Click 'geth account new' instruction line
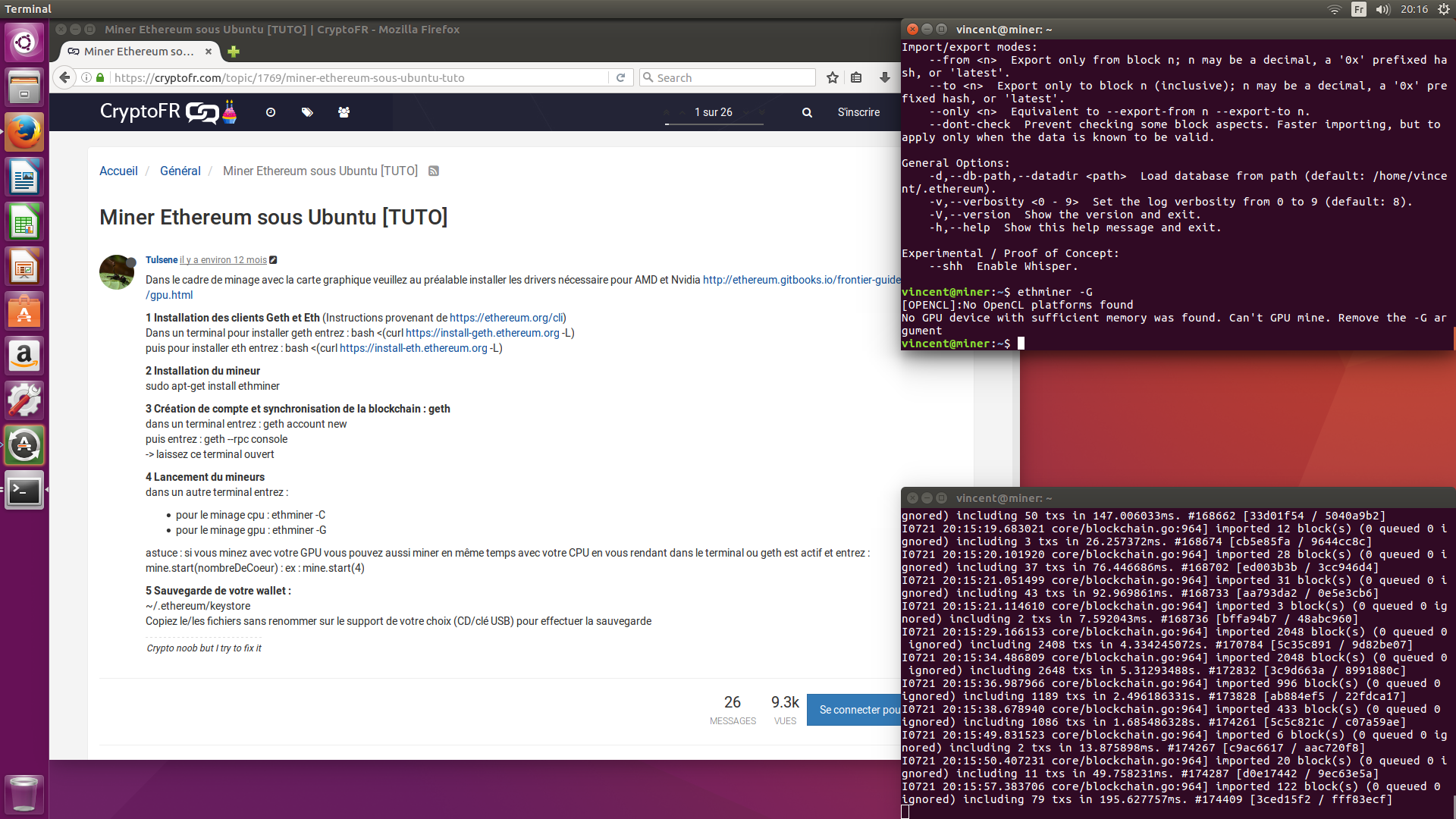Viewport: 1456px width, 819px height. (246, 424)
